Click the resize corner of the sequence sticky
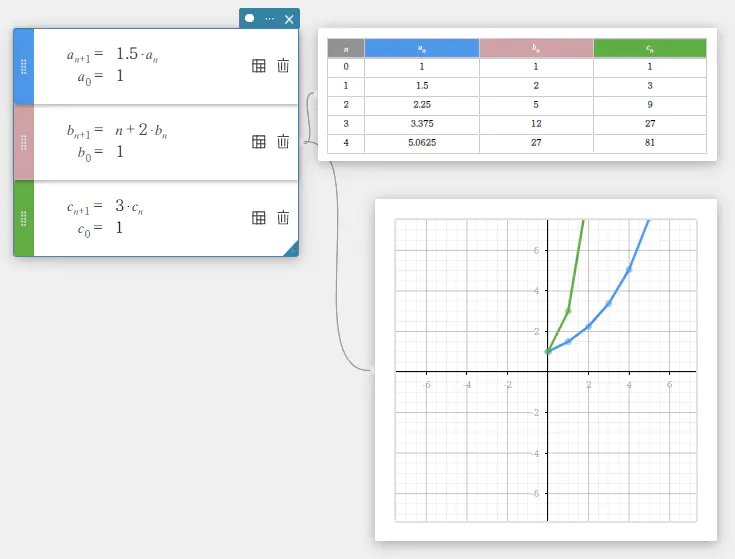Screen dimensions: 735x559 (291, 249)
